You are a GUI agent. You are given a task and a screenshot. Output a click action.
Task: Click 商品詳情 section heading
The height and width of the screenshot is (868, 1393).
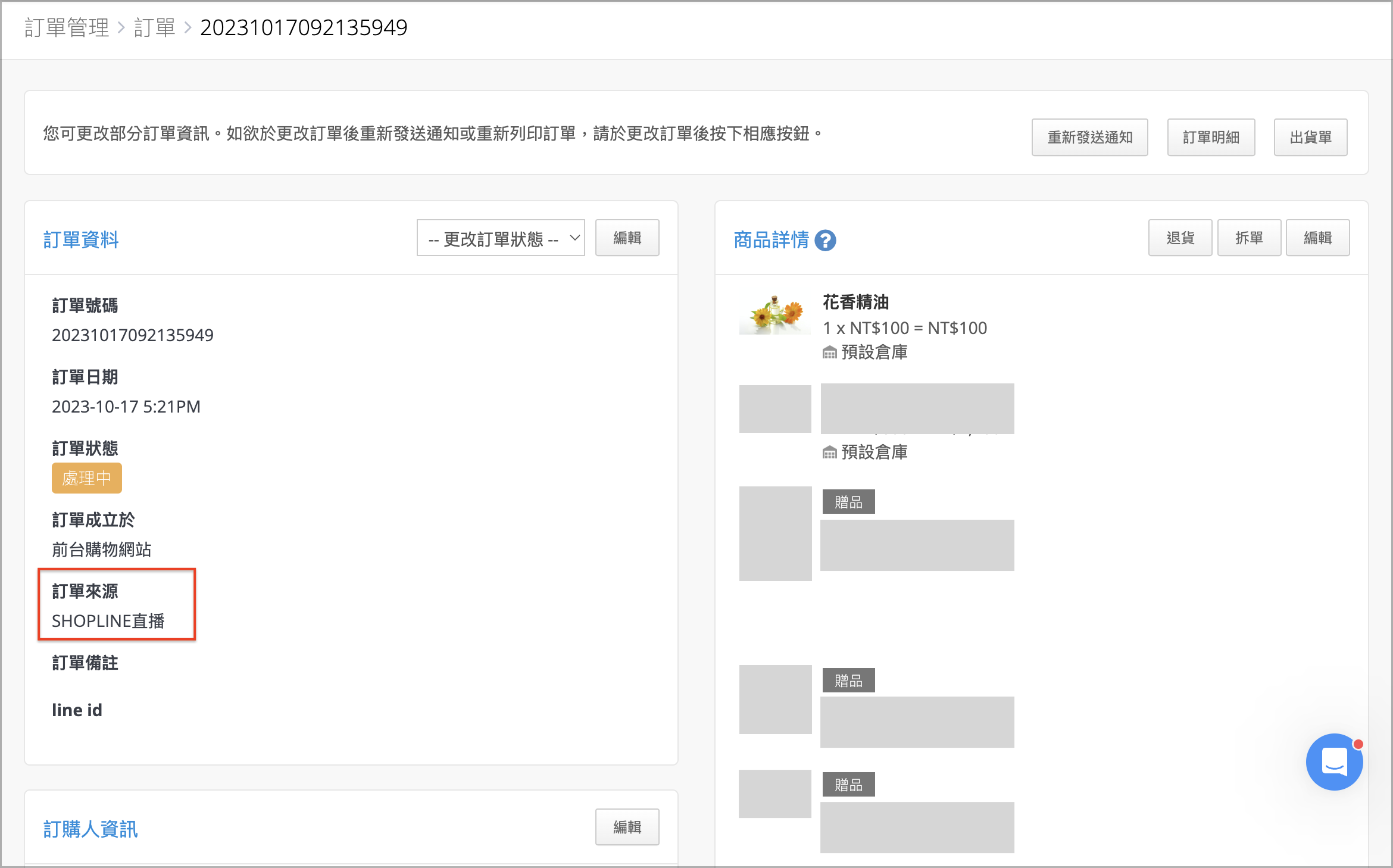[772, 240]
